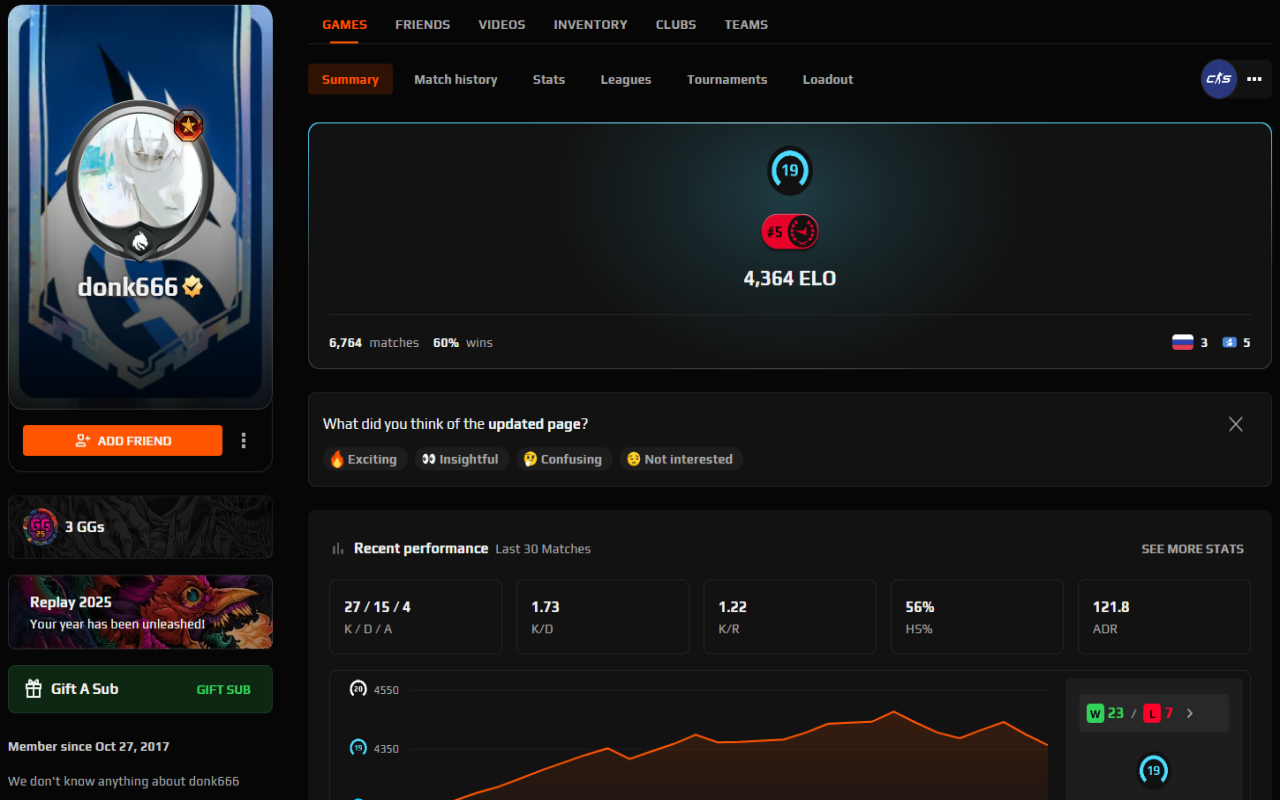Switch to the Friends tab
This screenshot has height=800, width=1280.
pos(423,24)
